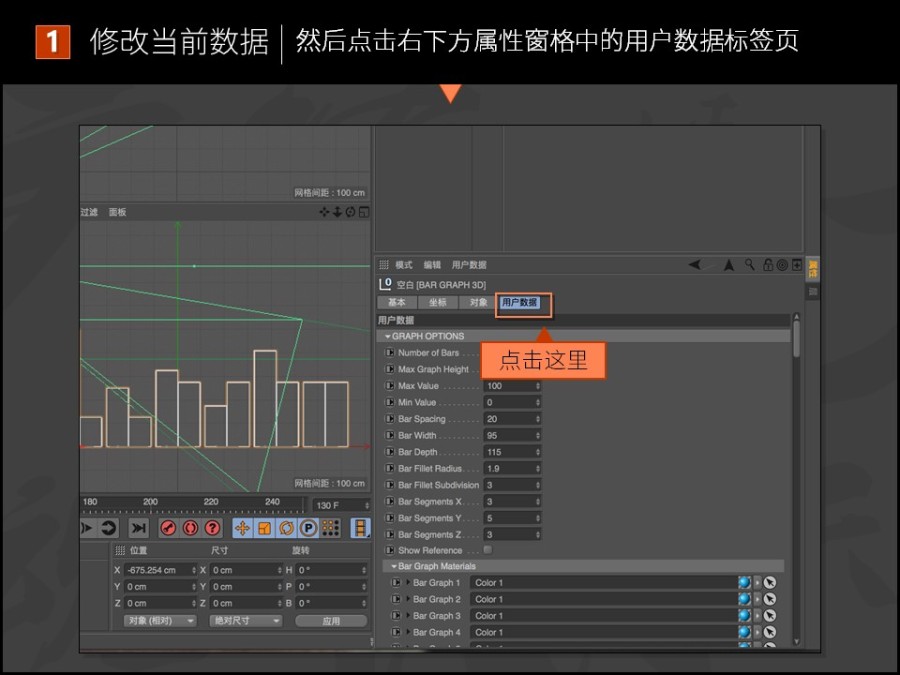Click the point level animation dots icon
This screenshot has height=675, width=900.
pos(331,528)
